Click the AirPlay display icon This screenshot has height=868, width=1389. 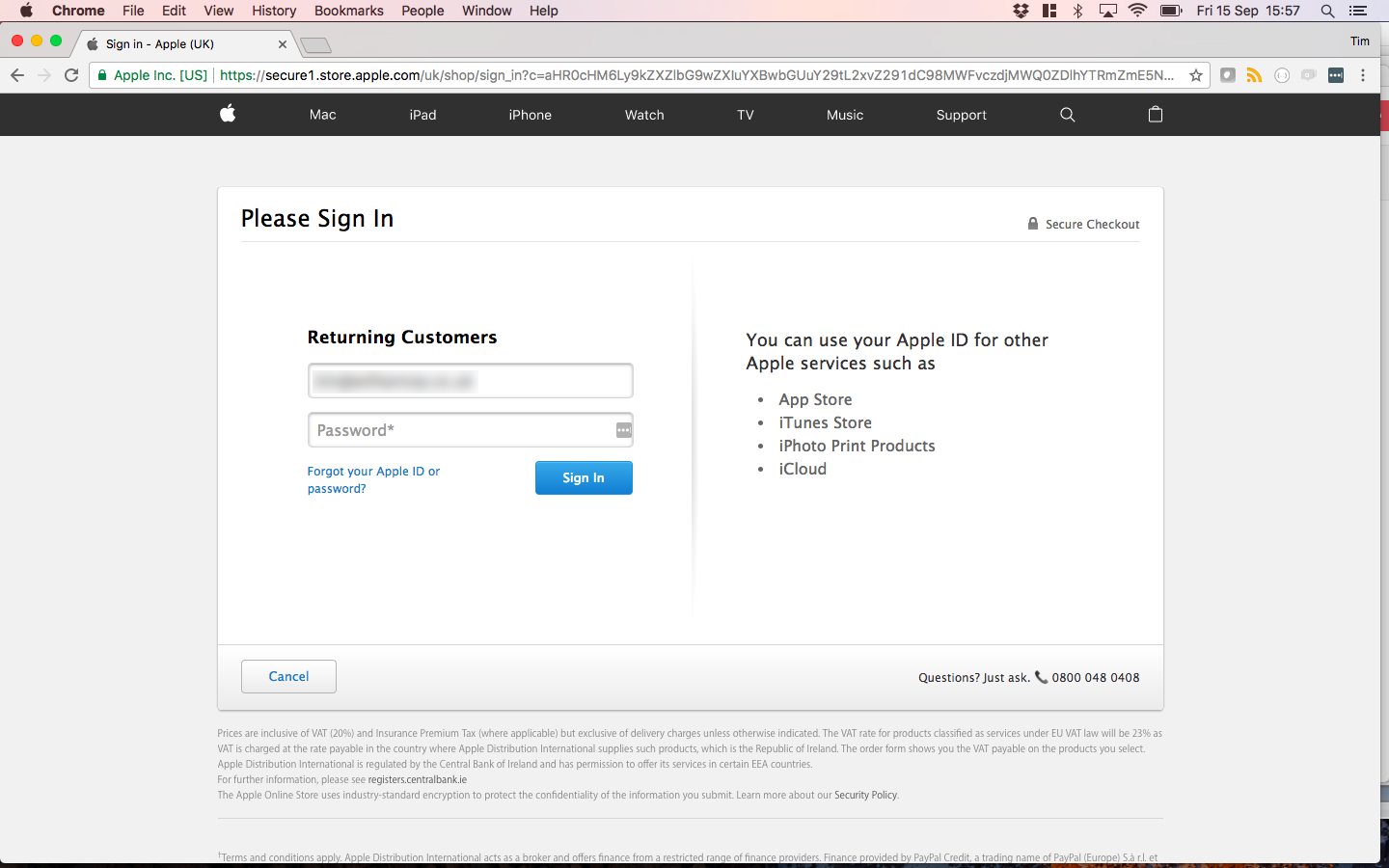coord(1108,11)
